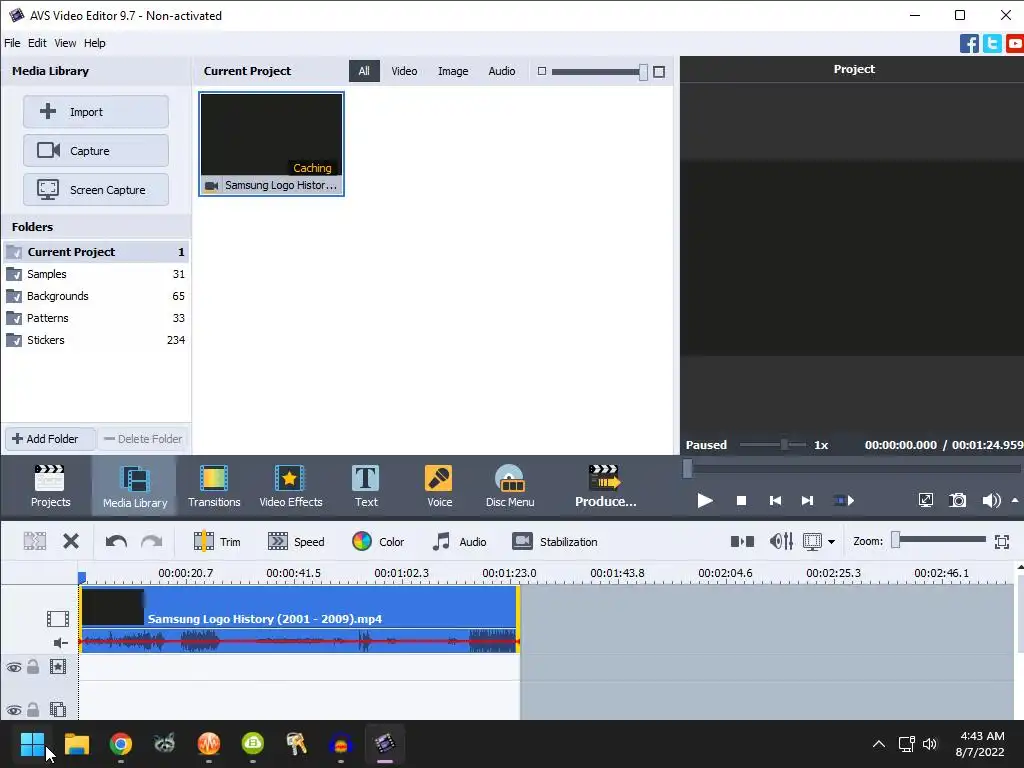Select the Patterns folder
This screenshot has height=768, width=1024.
95,318
